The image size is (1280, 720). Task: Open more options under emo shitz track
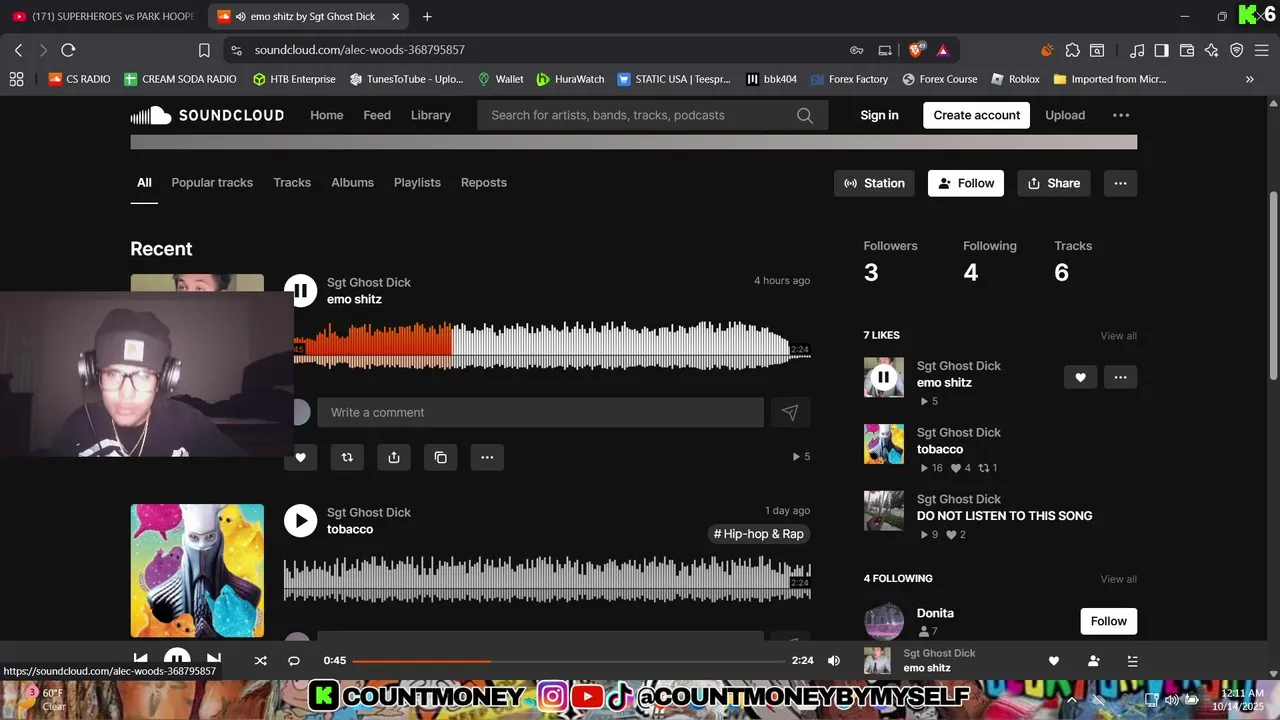tap(487, 457)
